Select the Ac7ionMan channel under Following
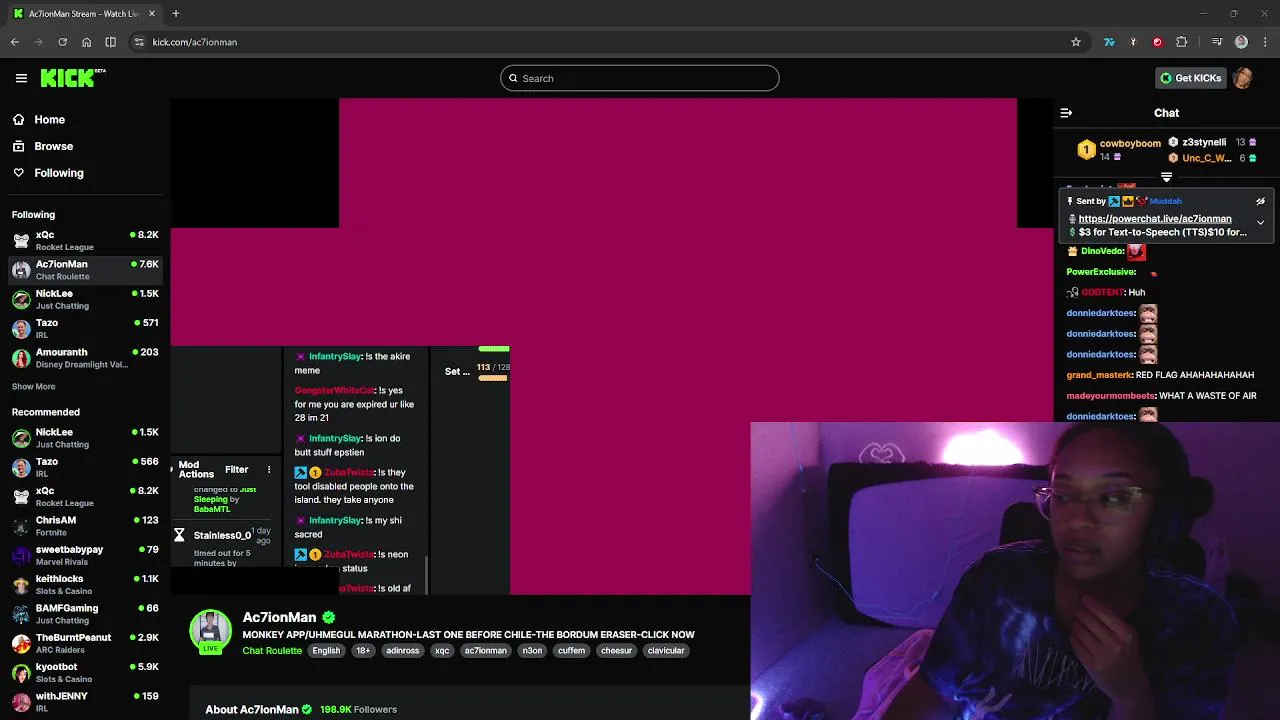 pos(85,270)
